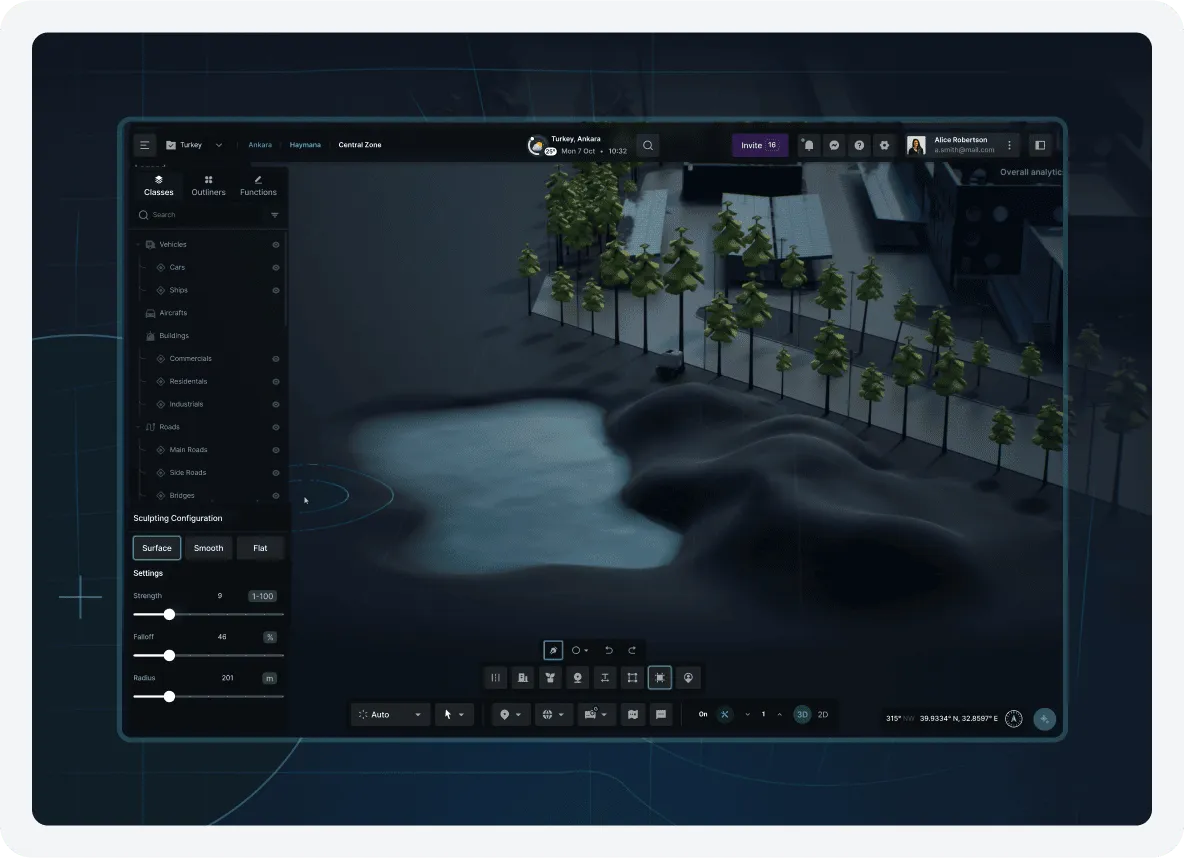
Task: Select the location pin circle tool icon
Action: (688, 677)
